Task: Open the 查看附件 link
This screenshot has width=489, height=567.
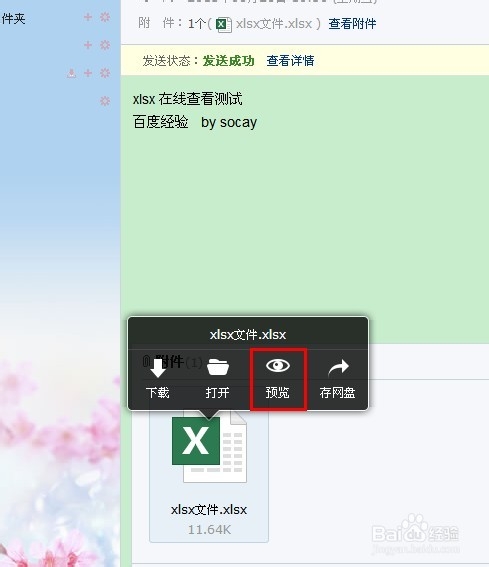Action: 352,24
